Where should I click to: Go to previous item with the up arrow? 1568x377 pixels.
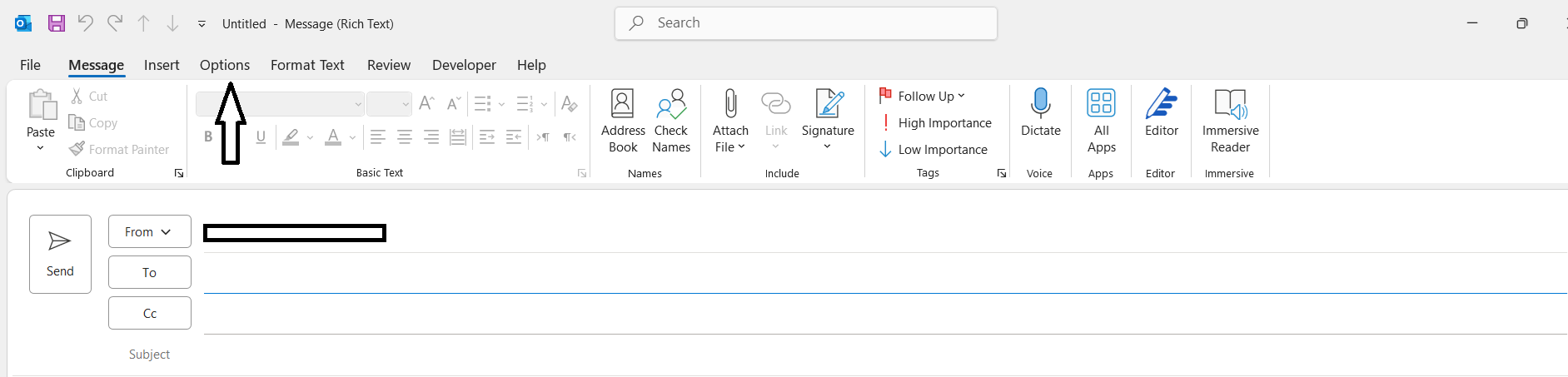143,23
